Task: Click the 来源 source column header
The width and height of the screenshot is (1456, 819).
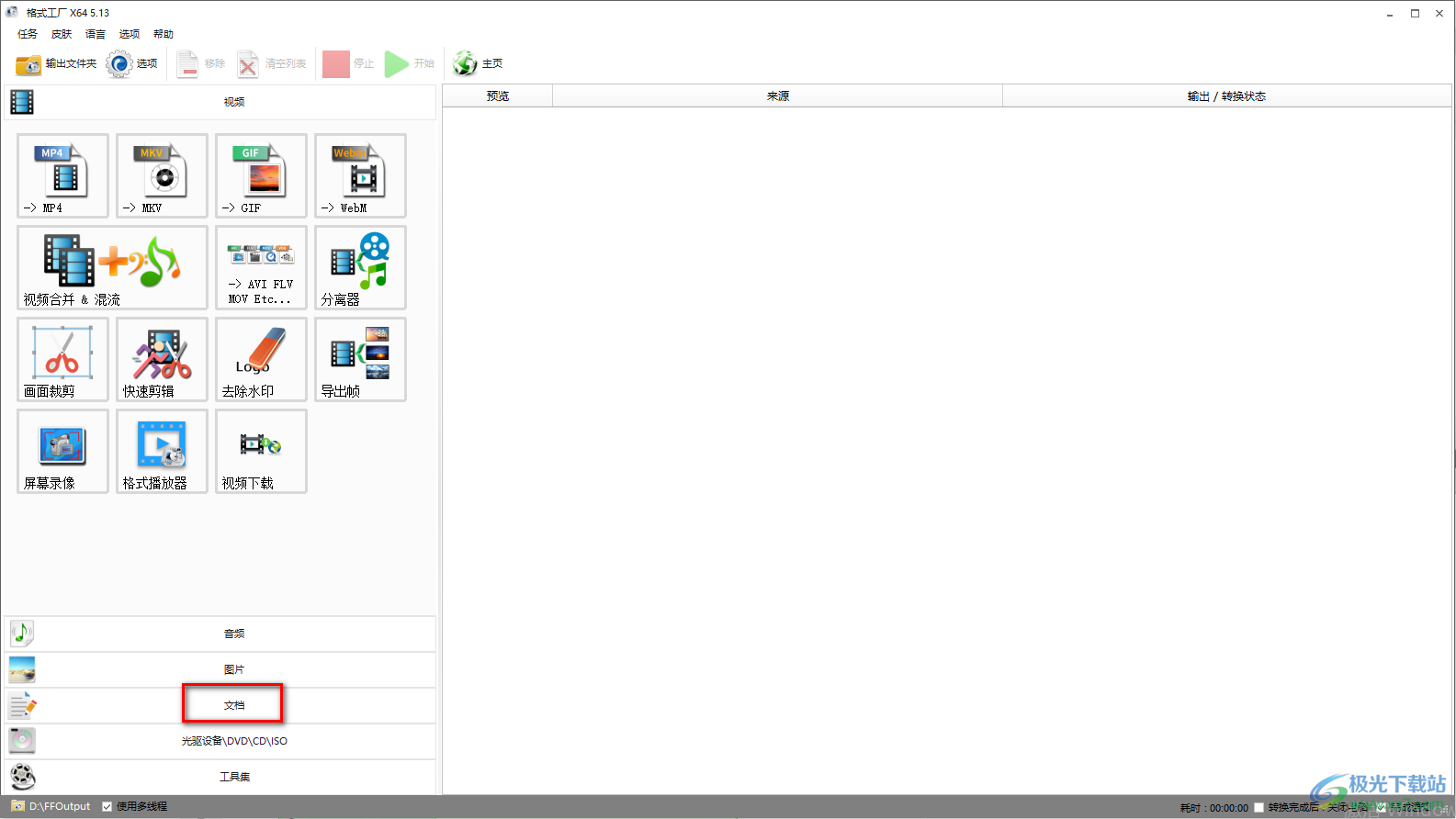Action: pyautogui.click(x=778, y=95)
